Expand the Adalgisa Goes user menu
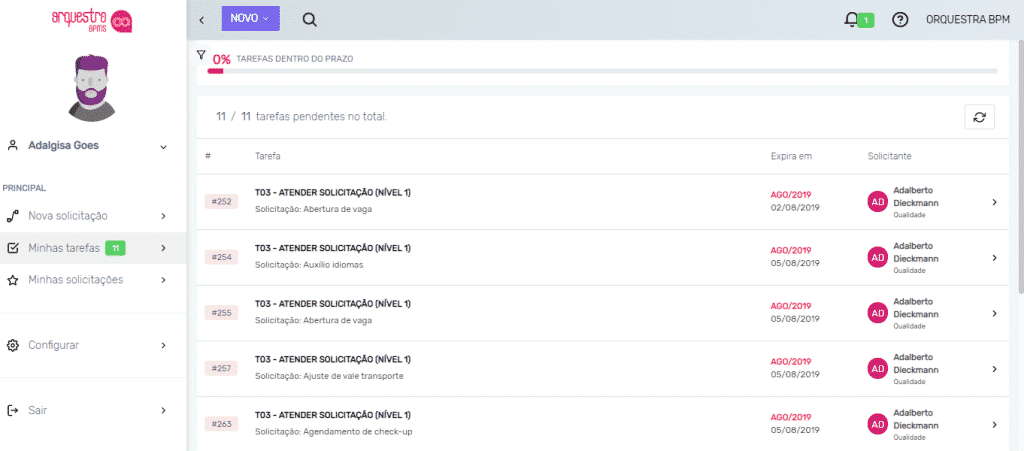The height and width of the screenshot is (451, 1024). coord(163,146)
